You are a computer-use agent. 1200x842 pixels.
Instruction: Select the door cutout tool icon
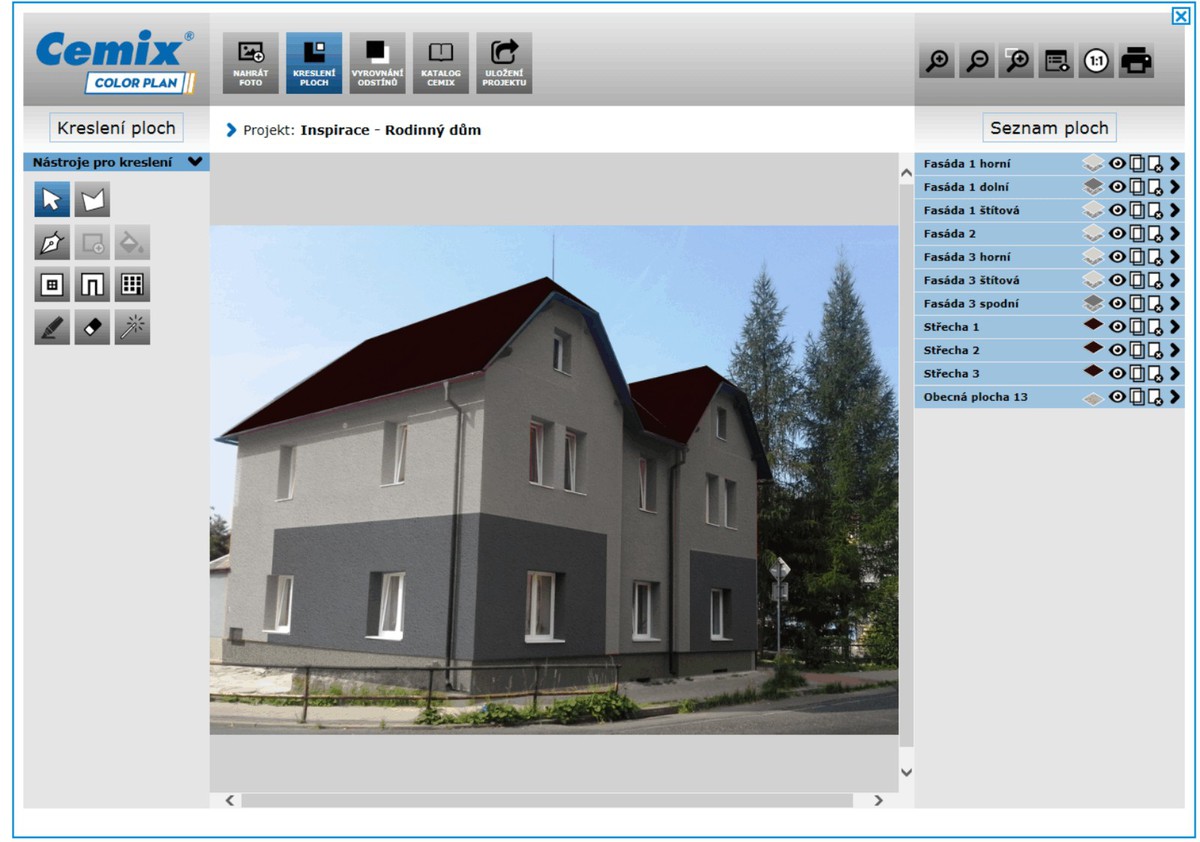(x=92, y=285)
